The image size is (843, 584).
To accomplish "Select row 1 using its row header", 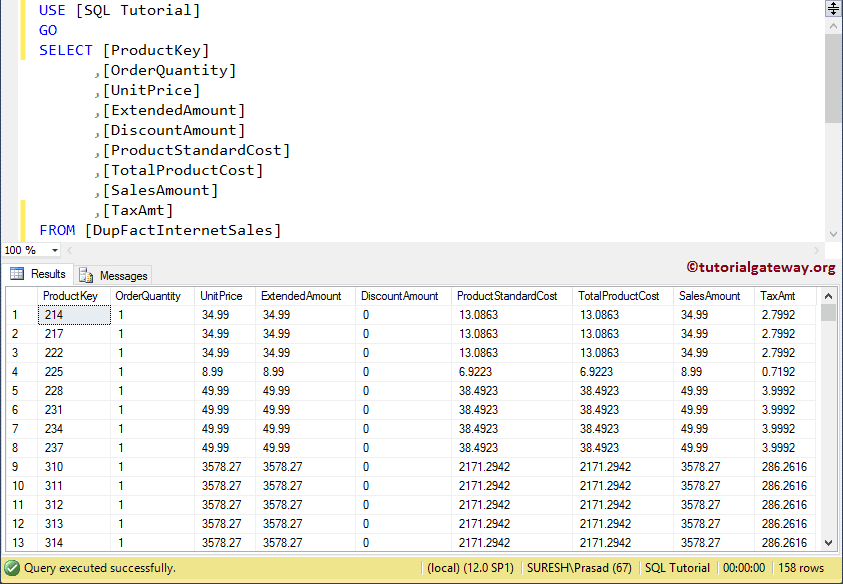I will click(x=20, y=314).
